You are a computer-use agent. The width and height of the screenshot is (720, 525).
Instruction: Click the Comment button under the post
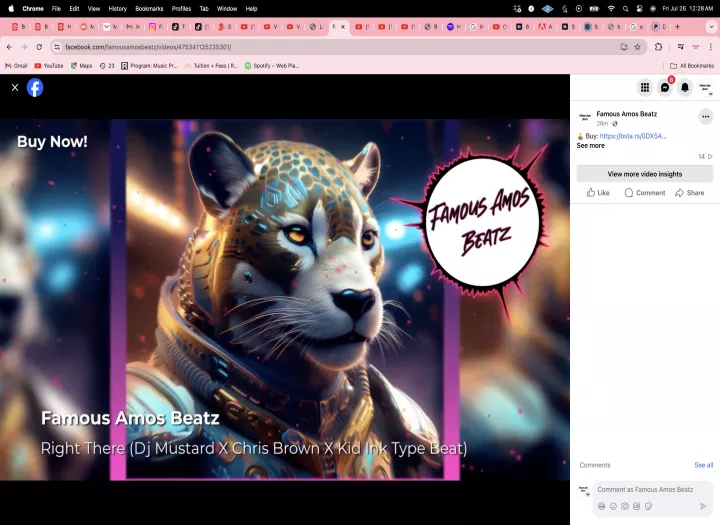point(645,193)
